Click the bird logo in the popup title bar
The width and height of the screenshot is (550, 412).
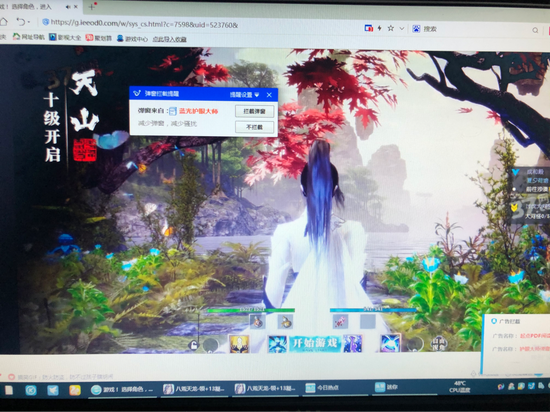(137, 93)
